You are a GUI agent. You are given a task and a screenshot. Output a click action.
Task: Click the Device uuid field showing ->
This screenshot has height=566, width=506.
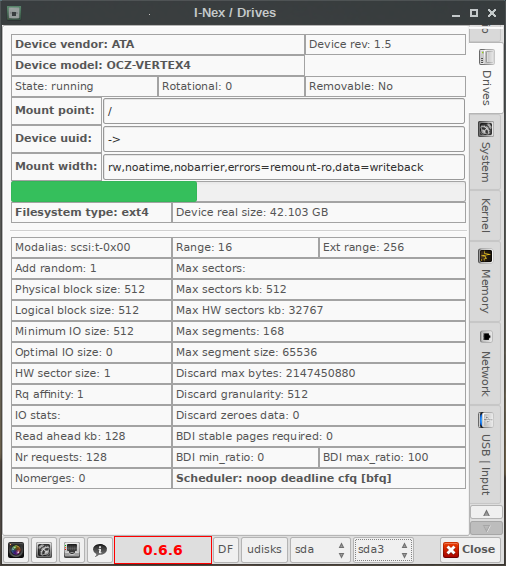click(x=284, y=139)
